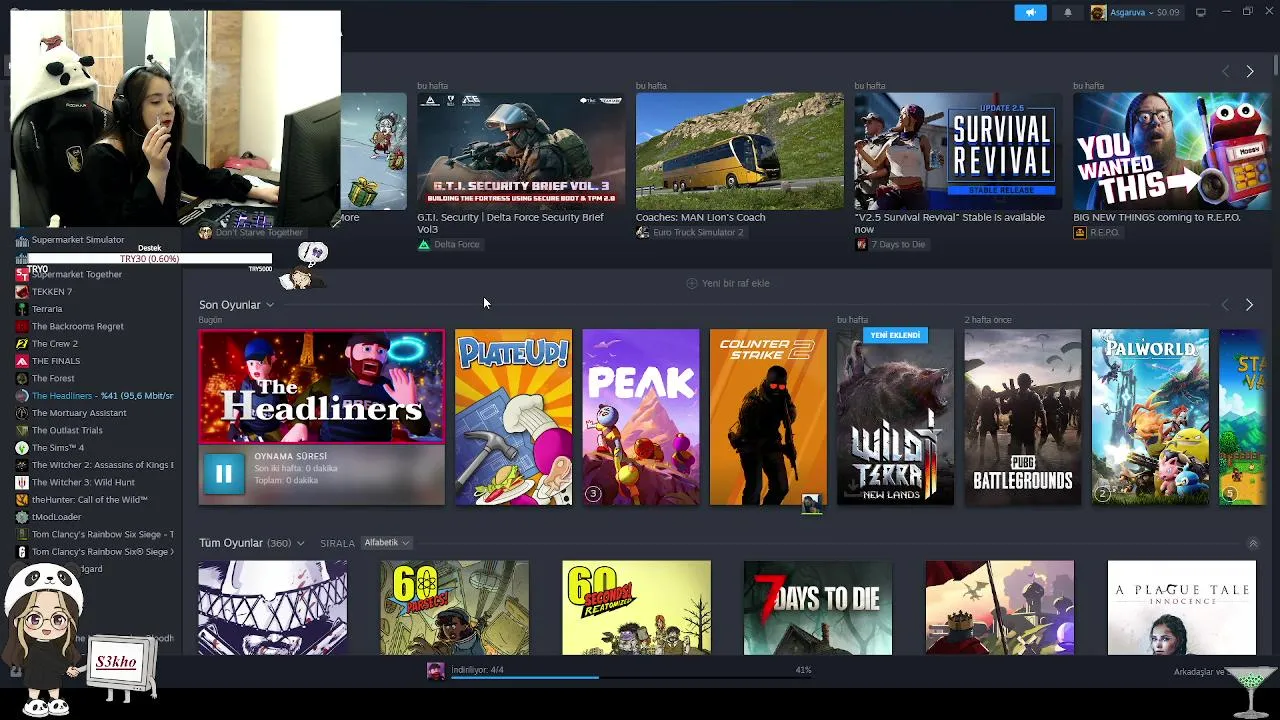This screenshot has height=720, width=1280.
Task: Click the Euro Truck Simulator 2 link
Action: [690, 232]
